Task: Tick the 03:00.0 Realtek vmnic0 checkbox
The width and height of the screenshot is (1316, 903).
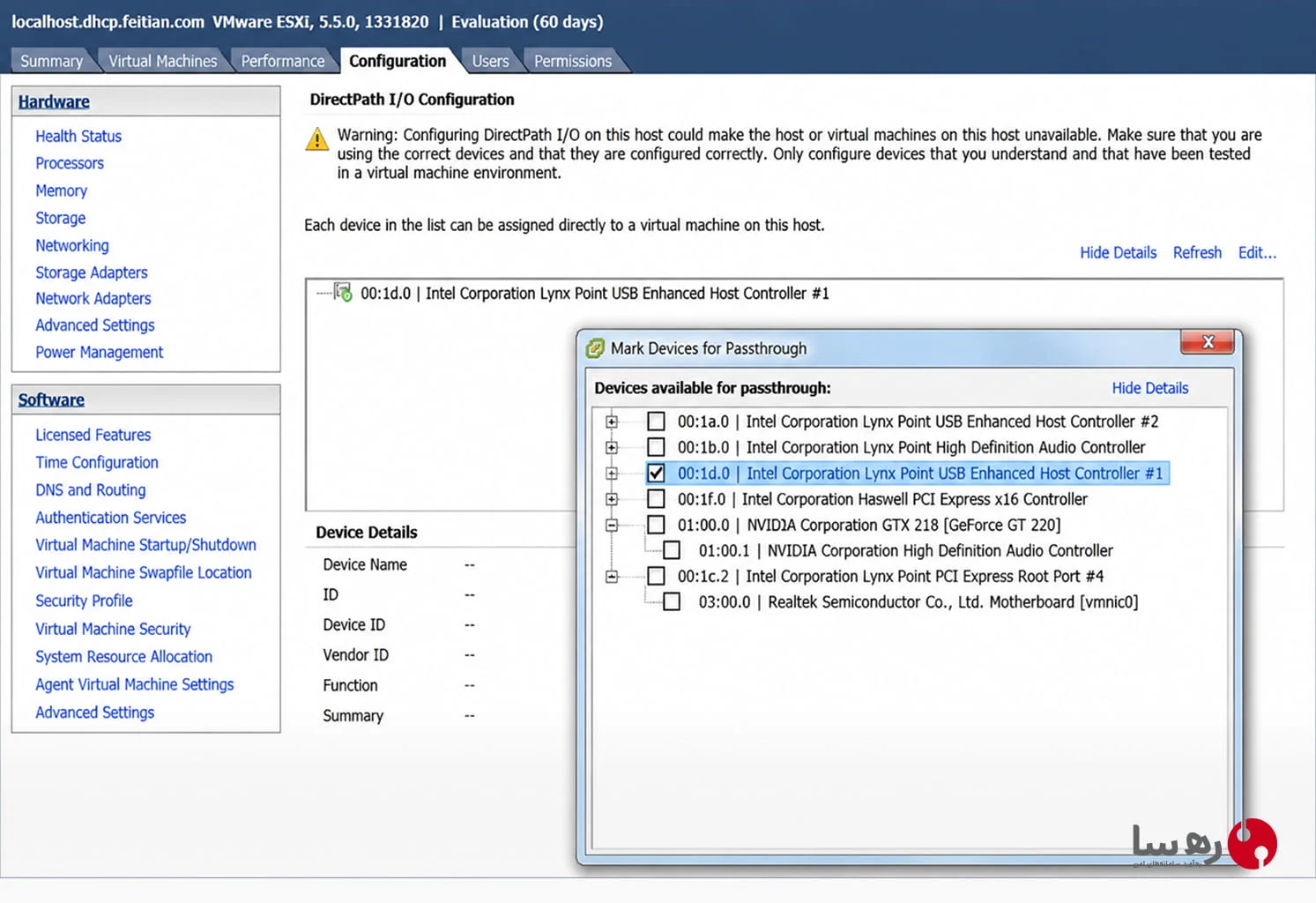Action: pyautogui.click(x=672, y=602)
